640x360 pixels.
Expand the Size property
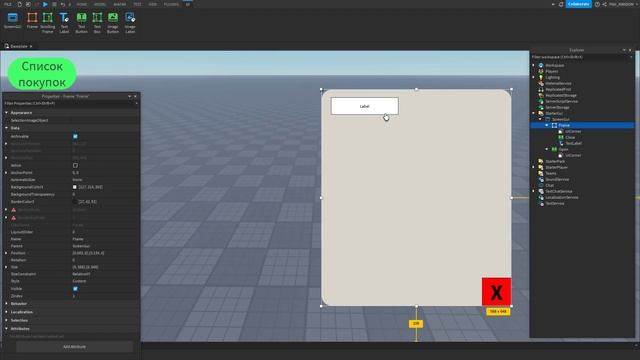click(x=6, y=267)
